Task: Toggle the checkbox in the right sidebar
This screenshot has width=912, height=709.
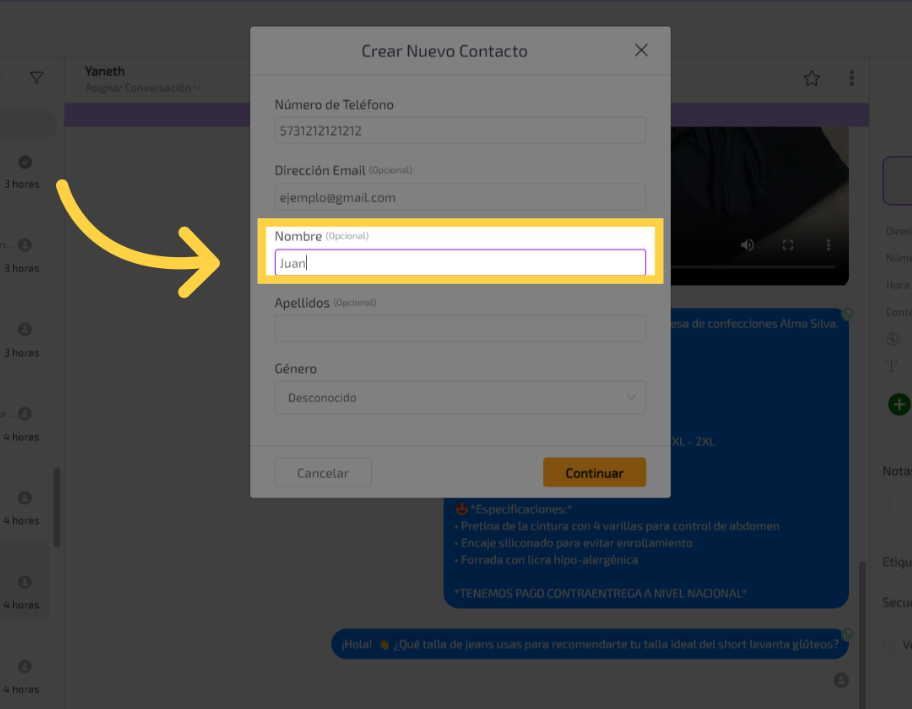Action: point(888,645)
